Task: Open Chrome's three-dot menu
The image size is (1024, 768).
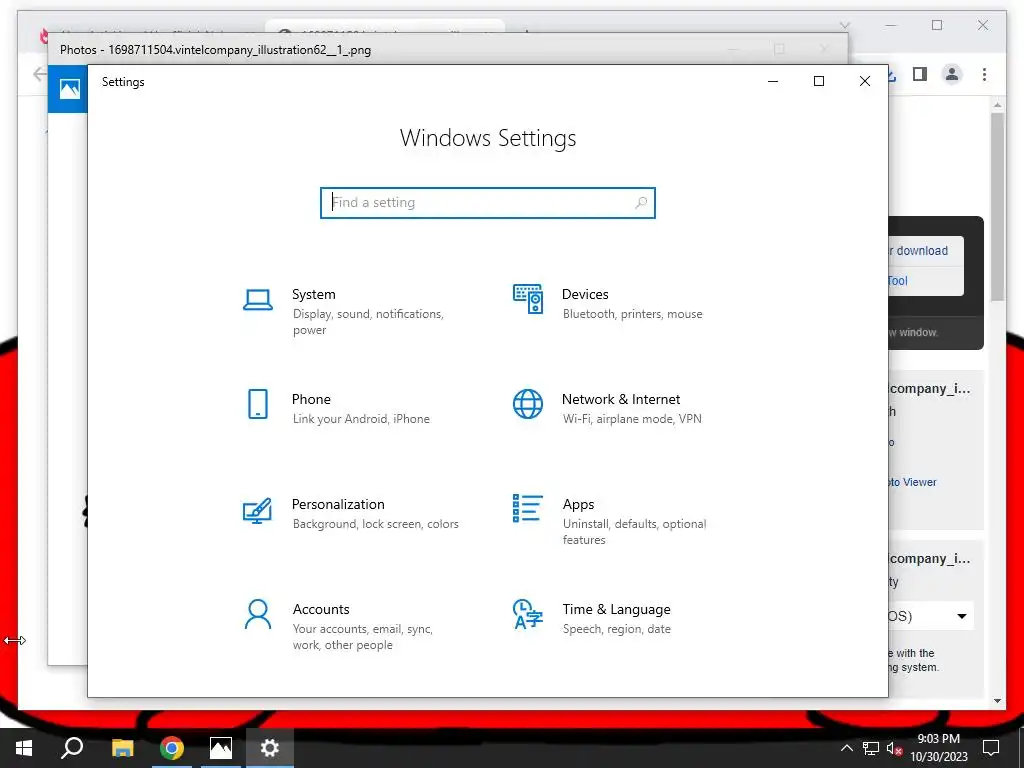Action: point(984,74)
